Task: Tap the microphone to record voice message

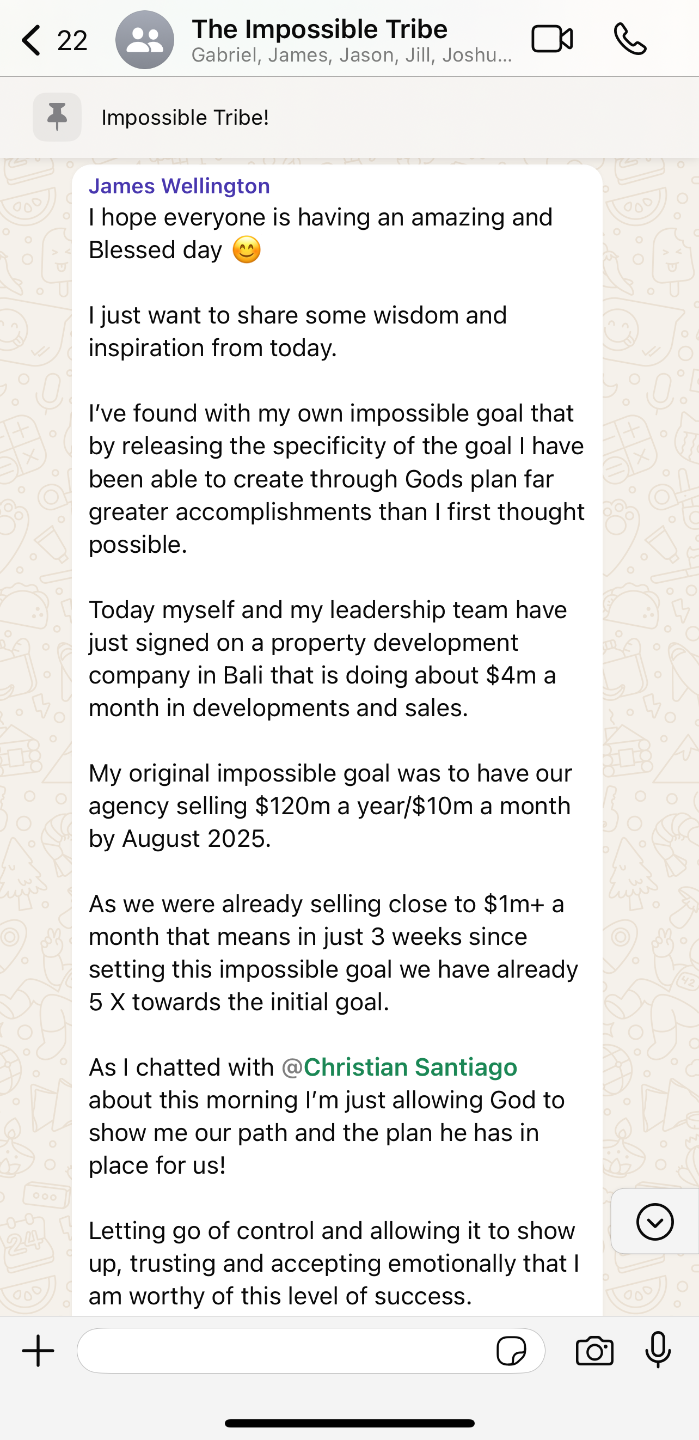Action: 658,1351
